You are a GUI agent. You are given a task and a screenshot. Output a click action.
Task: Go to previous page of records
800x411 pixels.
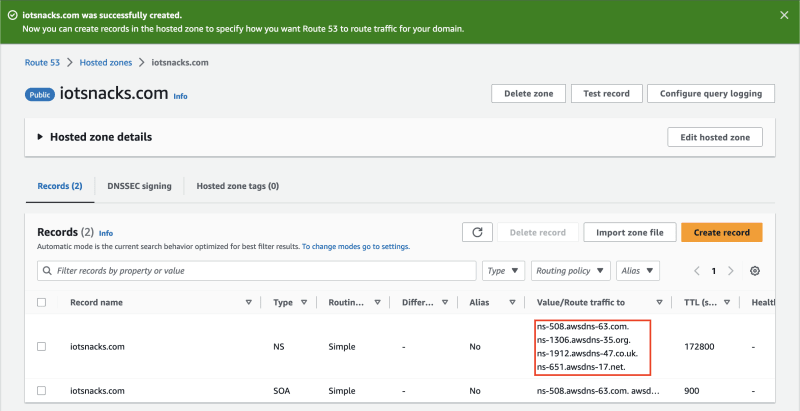coord(697,271)
